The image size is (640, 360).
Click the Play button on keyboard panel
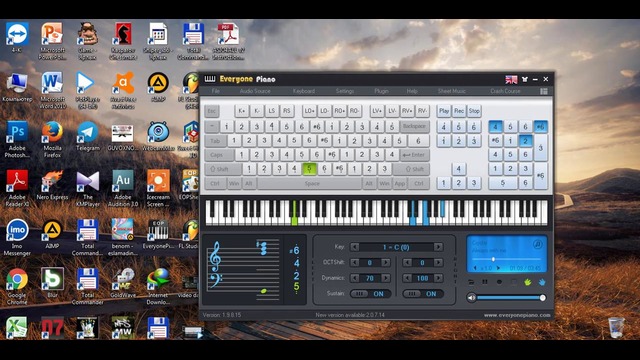pos(444,111)
